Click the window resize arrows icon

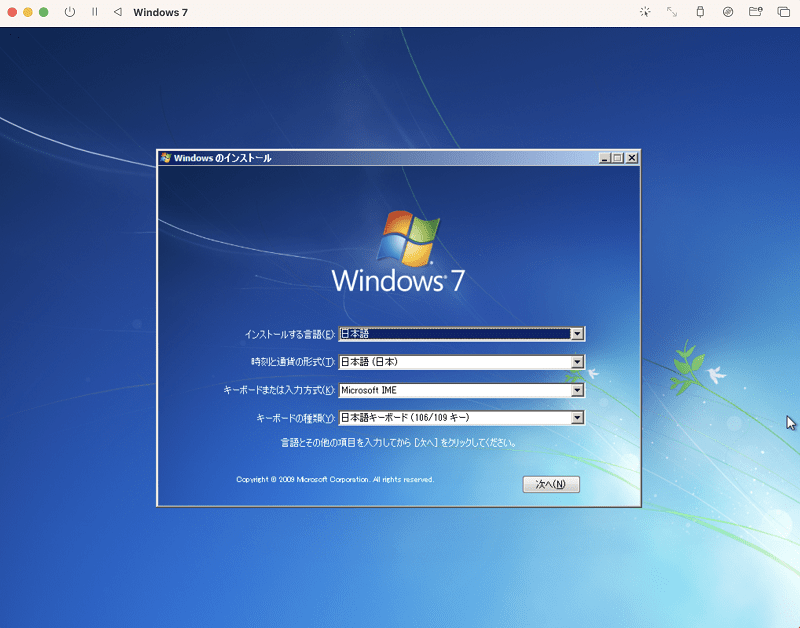pyautogui.click(x=672, y=12)
